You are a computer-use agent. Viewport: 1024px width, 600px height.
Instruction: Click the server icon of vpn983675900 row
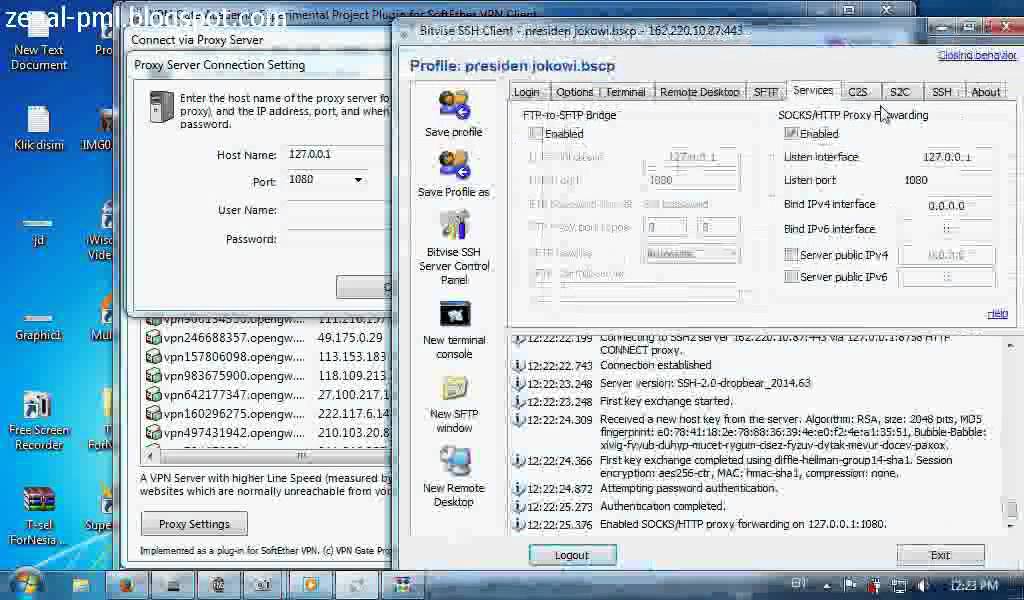pyautogui.click(x=153, y=375)
